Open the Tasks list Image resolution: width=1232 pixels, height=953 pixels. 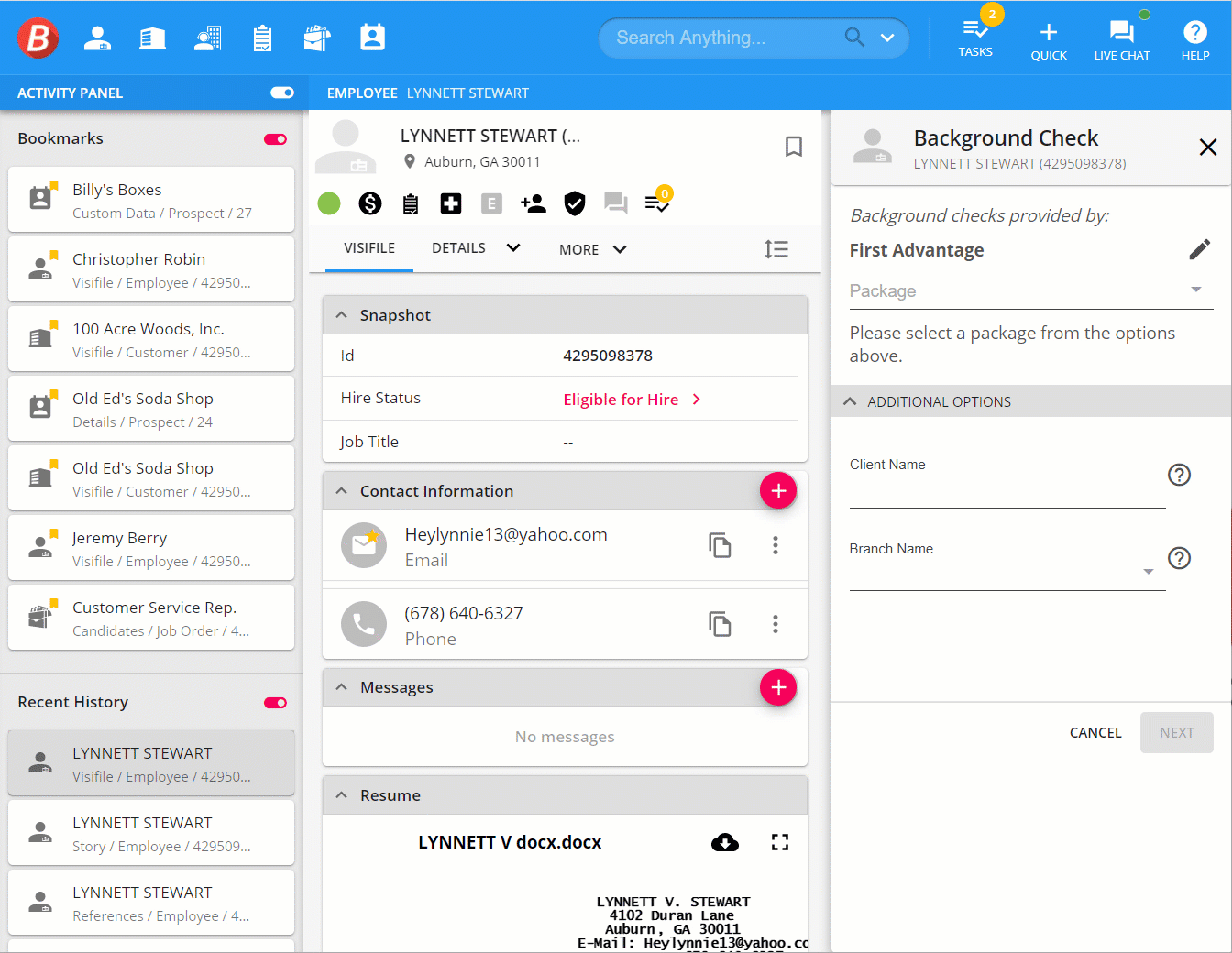(x=975, y=38)
